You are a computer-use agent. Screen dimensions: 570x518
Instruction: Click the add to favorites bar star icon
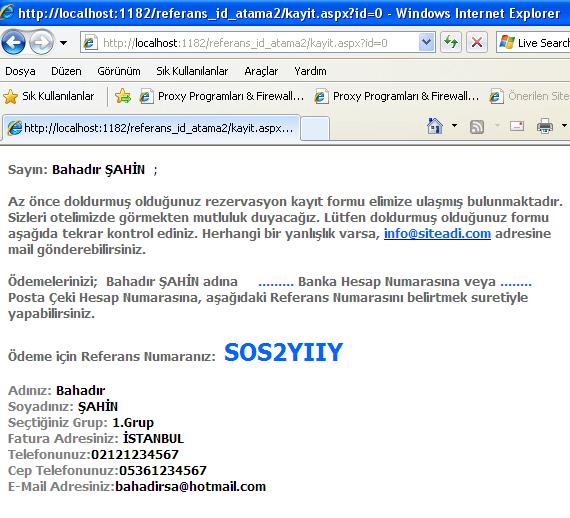(x=123, y=96)
